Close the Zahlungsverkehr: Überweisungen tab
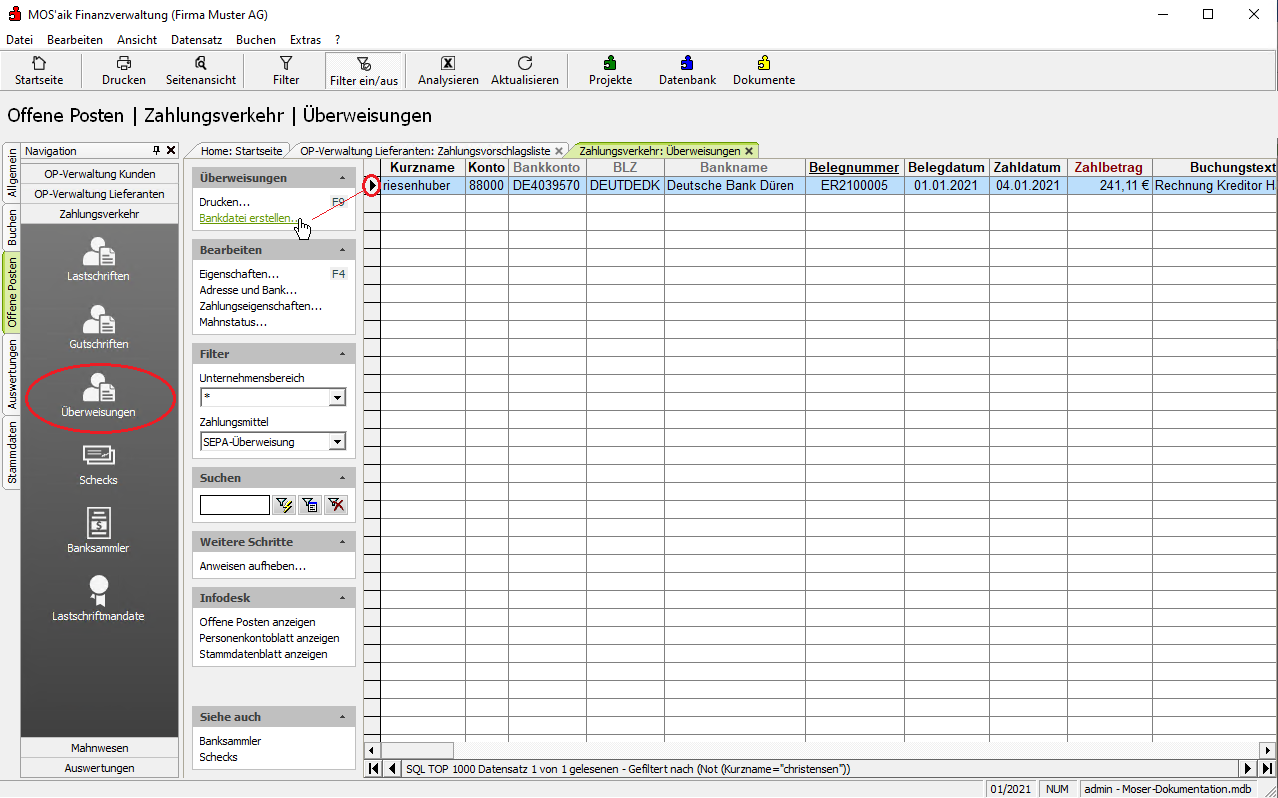Viewport: 1278px width, 798px height. [x=749, y=151]
